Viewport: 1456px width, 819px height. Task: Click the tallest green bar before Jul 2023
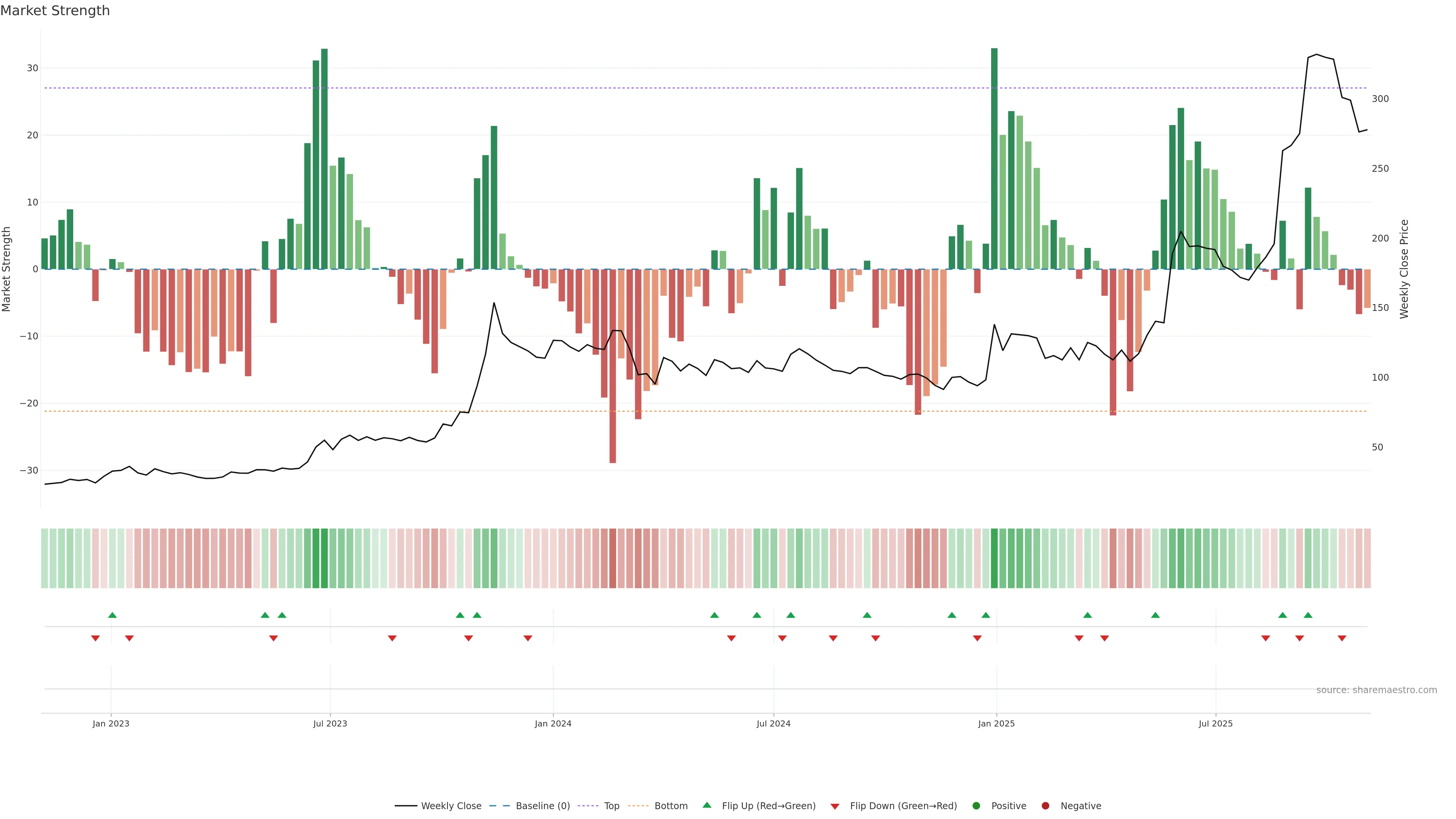325,159
